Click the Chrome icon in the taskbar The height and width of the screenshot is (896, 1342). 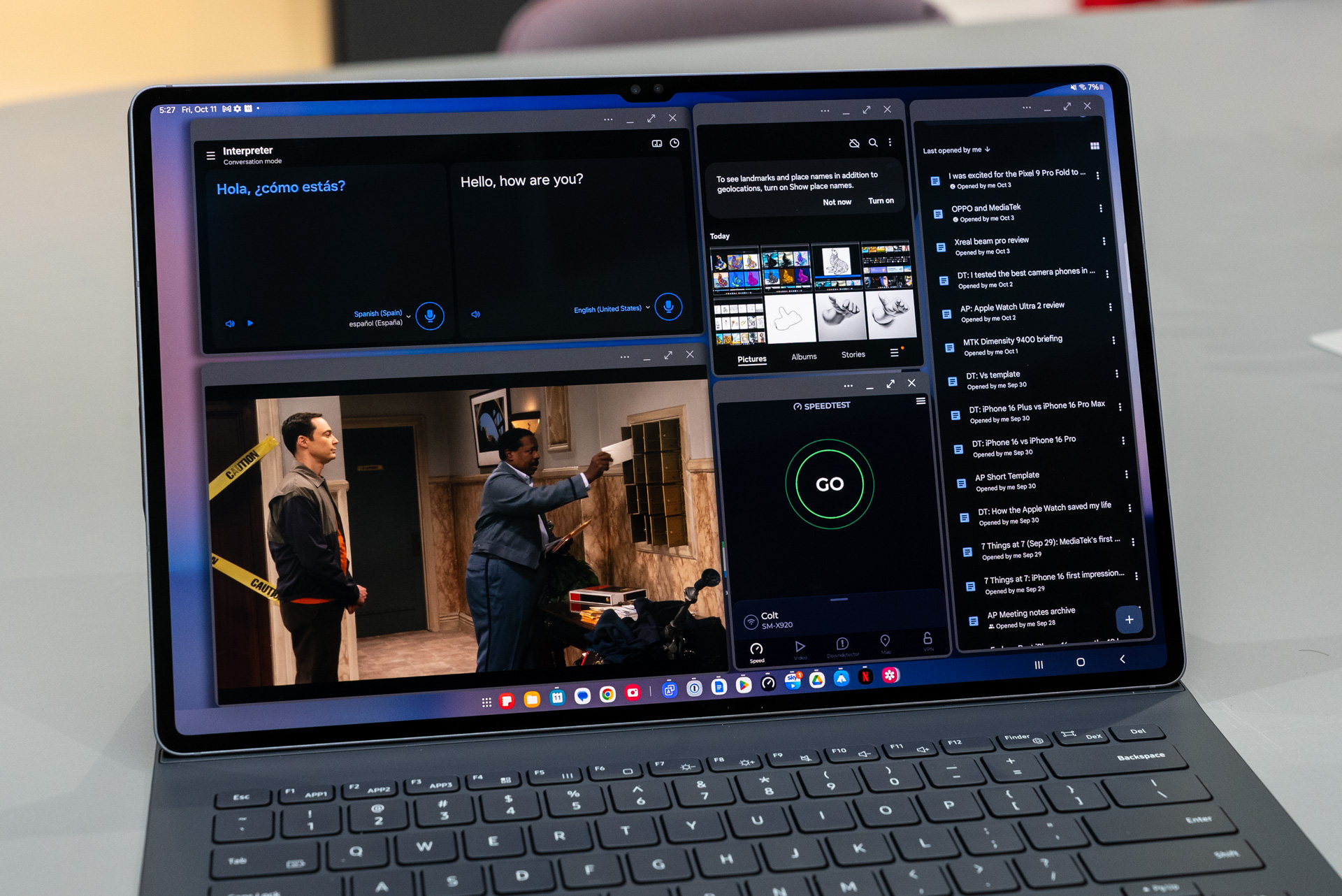(x=607, y=694)
